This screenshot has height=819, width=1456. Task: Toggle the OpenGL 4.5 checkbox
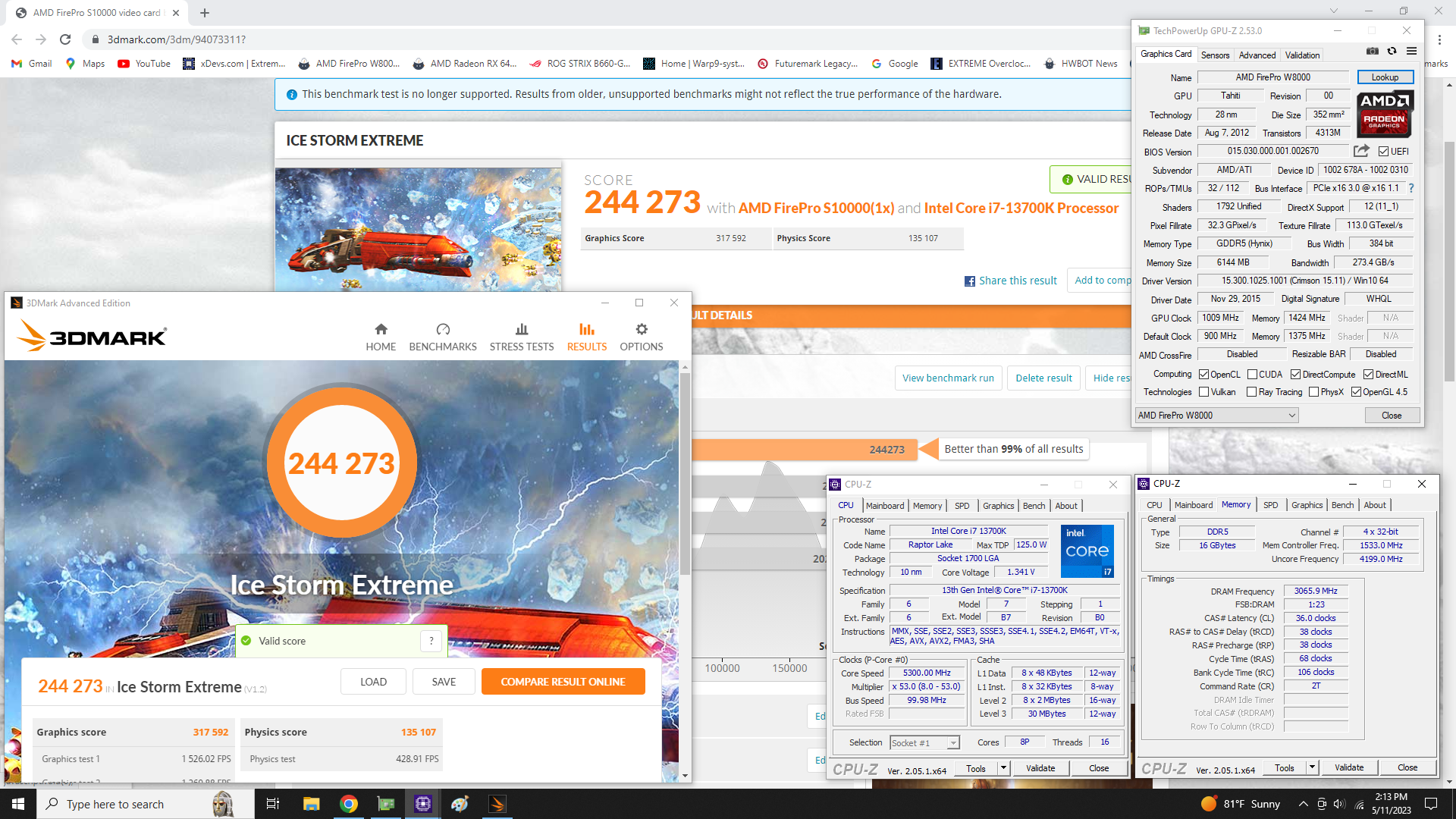pyautogui.click(x=1356, y=392)
